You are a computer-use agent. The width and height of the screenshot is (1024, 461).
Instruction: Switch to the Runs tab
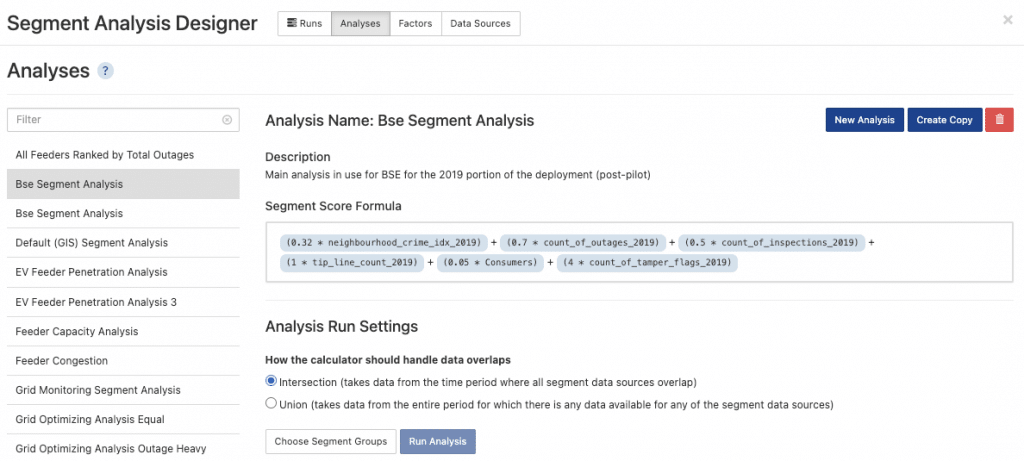pyautogui.click(x=304, y=23)
